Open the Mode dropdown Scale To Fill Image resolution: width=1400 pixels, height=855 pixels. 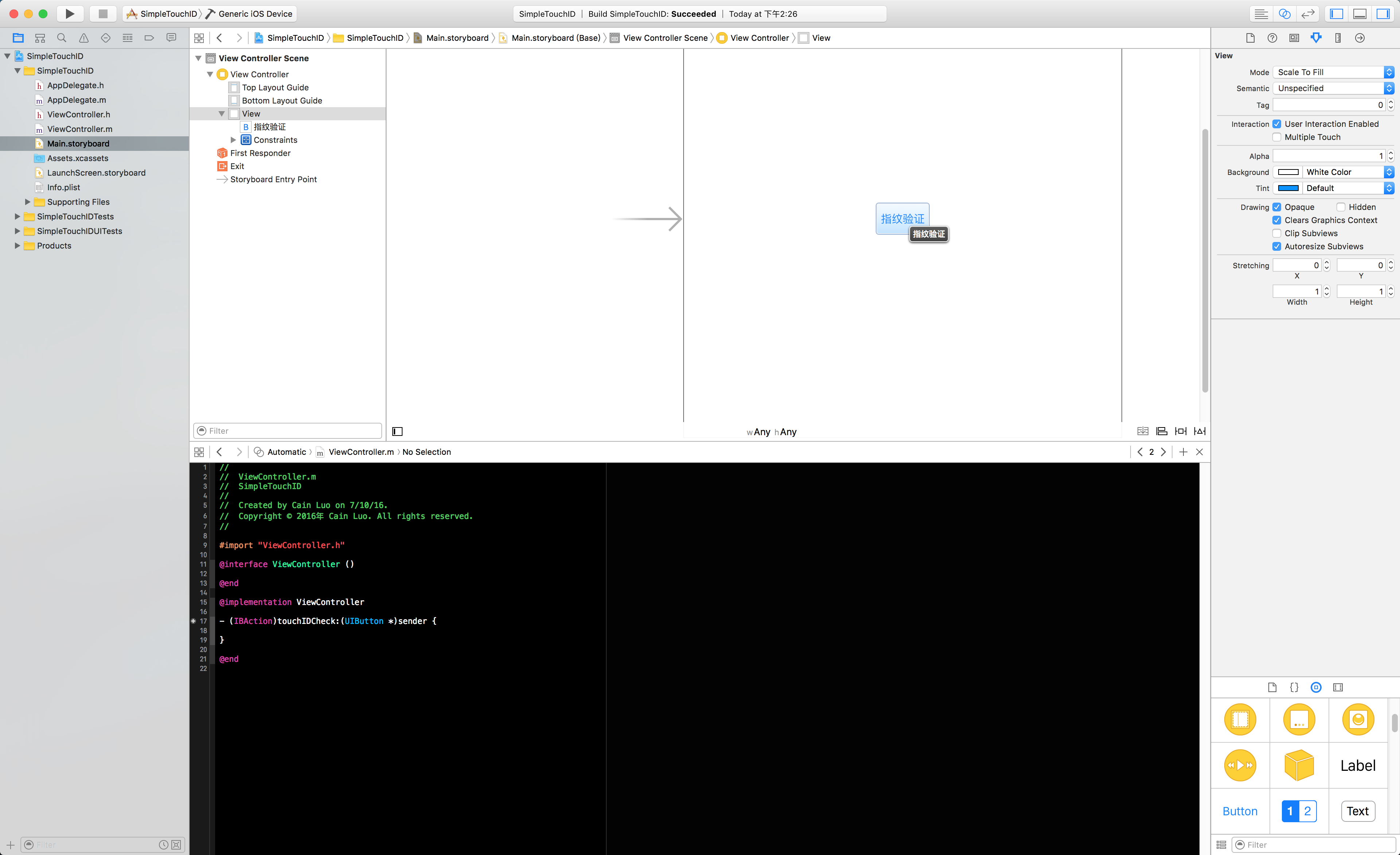coord(1333,72)
